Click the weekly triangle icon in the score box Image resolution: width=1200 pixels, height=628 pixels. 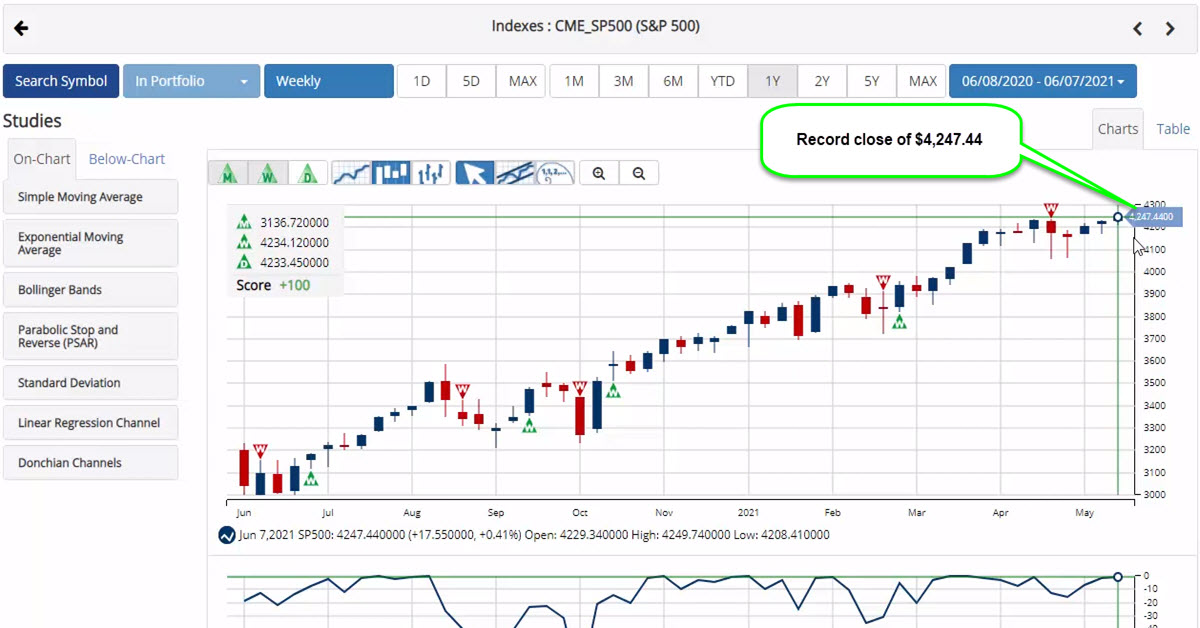pyautogui.click(x=244, y=242)
